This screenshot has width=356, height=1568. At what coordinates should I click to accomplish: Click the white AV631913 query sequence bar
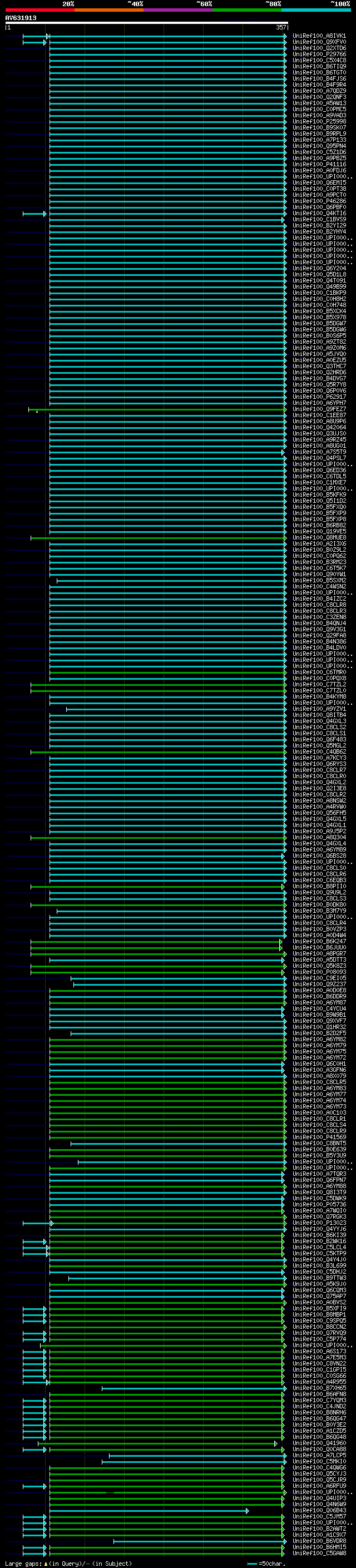point(147,23)
